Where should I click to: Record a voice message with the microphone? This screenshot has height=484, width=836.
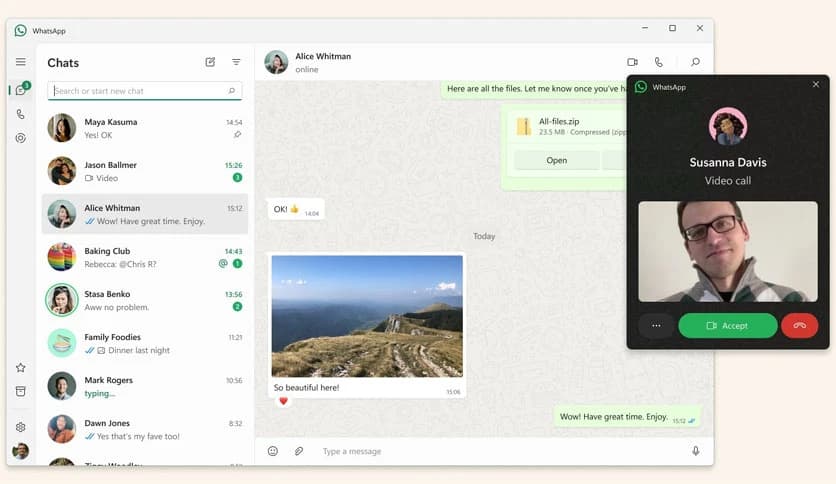tap(696, 451)
